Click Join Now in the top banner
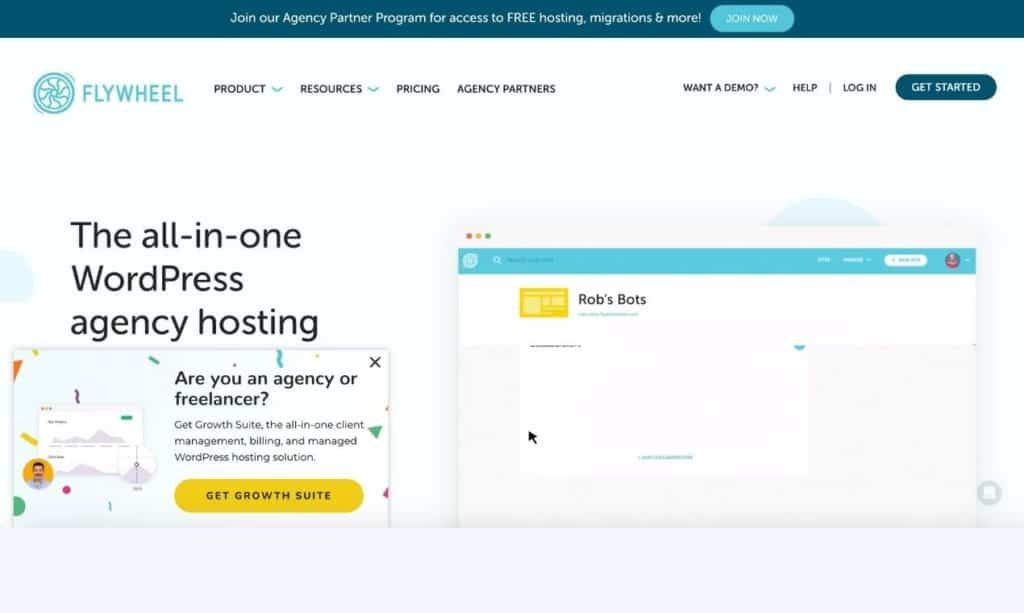The image size is (1024, 613). pos(752,18)
